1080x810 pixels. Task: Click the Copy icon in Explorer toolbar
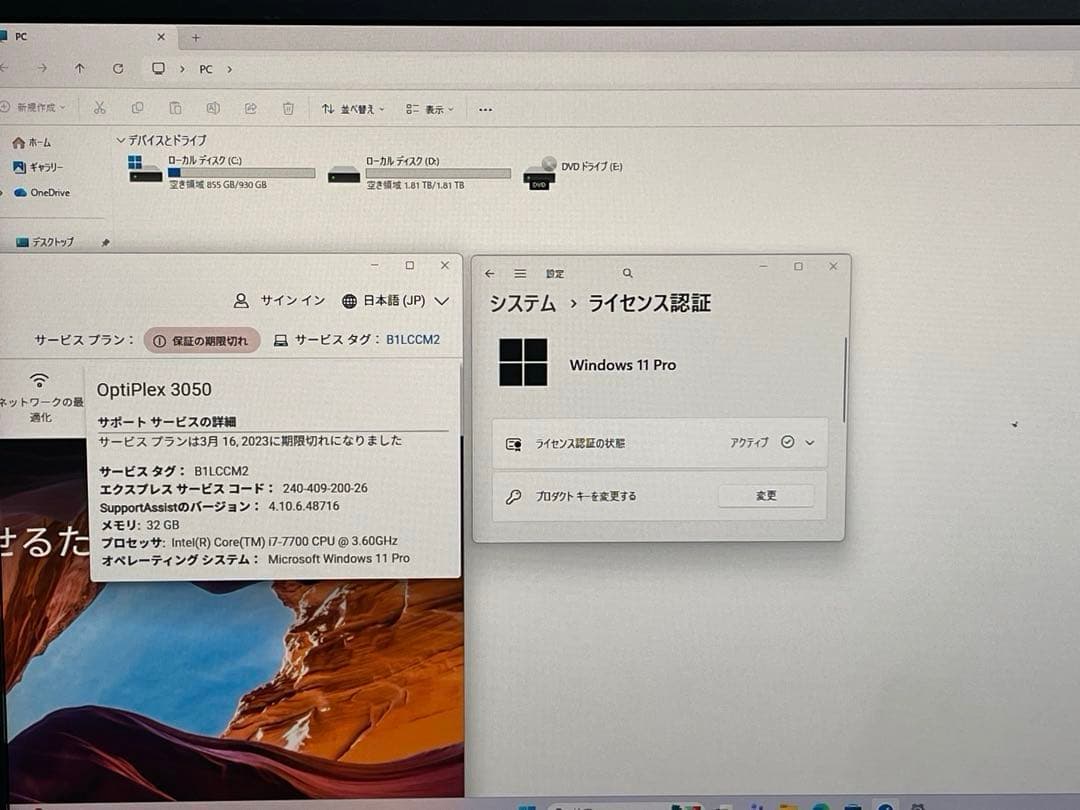138,107
